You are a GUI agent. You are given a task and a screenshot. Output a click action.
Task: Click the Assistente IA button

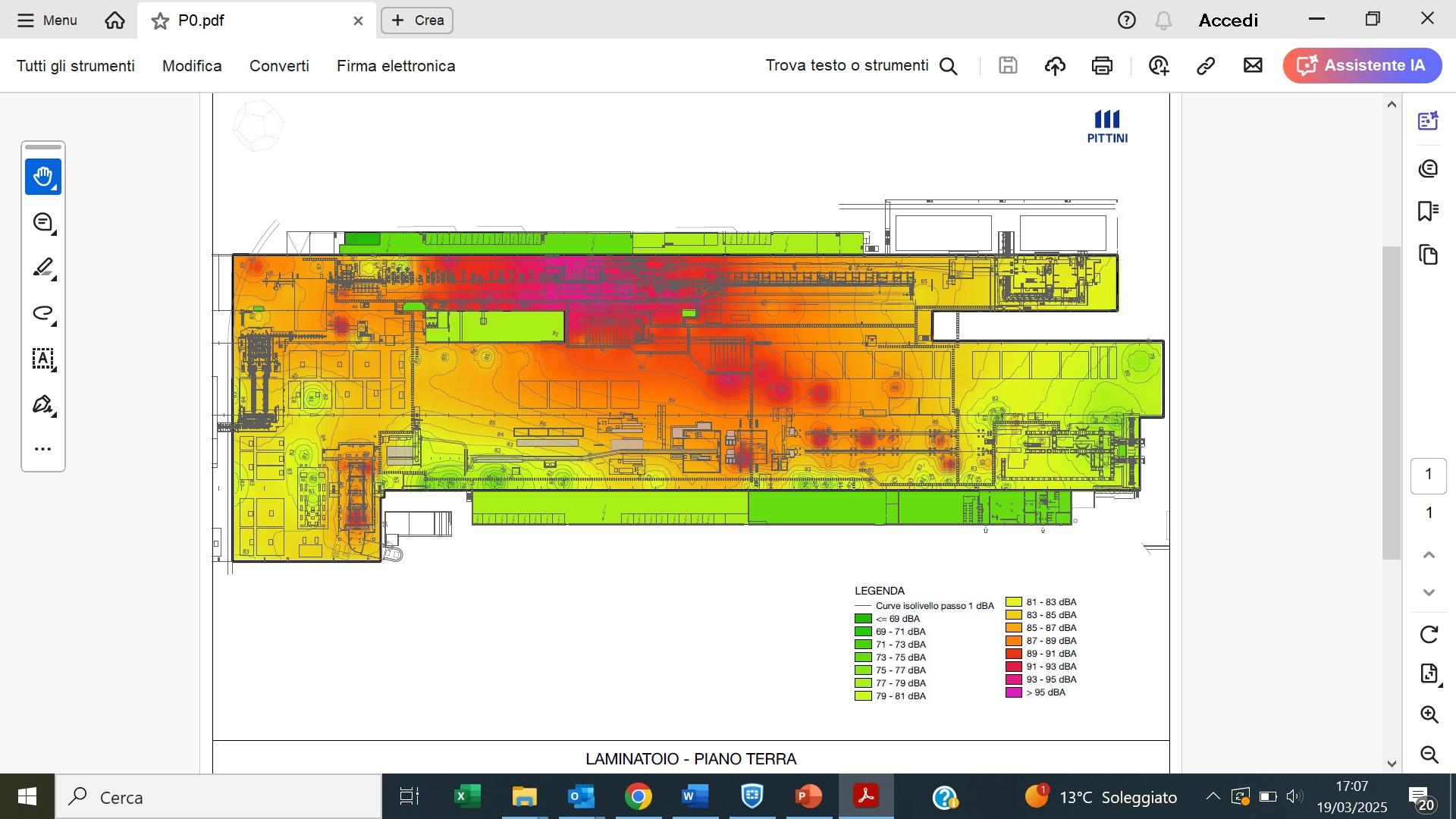point(1363,66)
